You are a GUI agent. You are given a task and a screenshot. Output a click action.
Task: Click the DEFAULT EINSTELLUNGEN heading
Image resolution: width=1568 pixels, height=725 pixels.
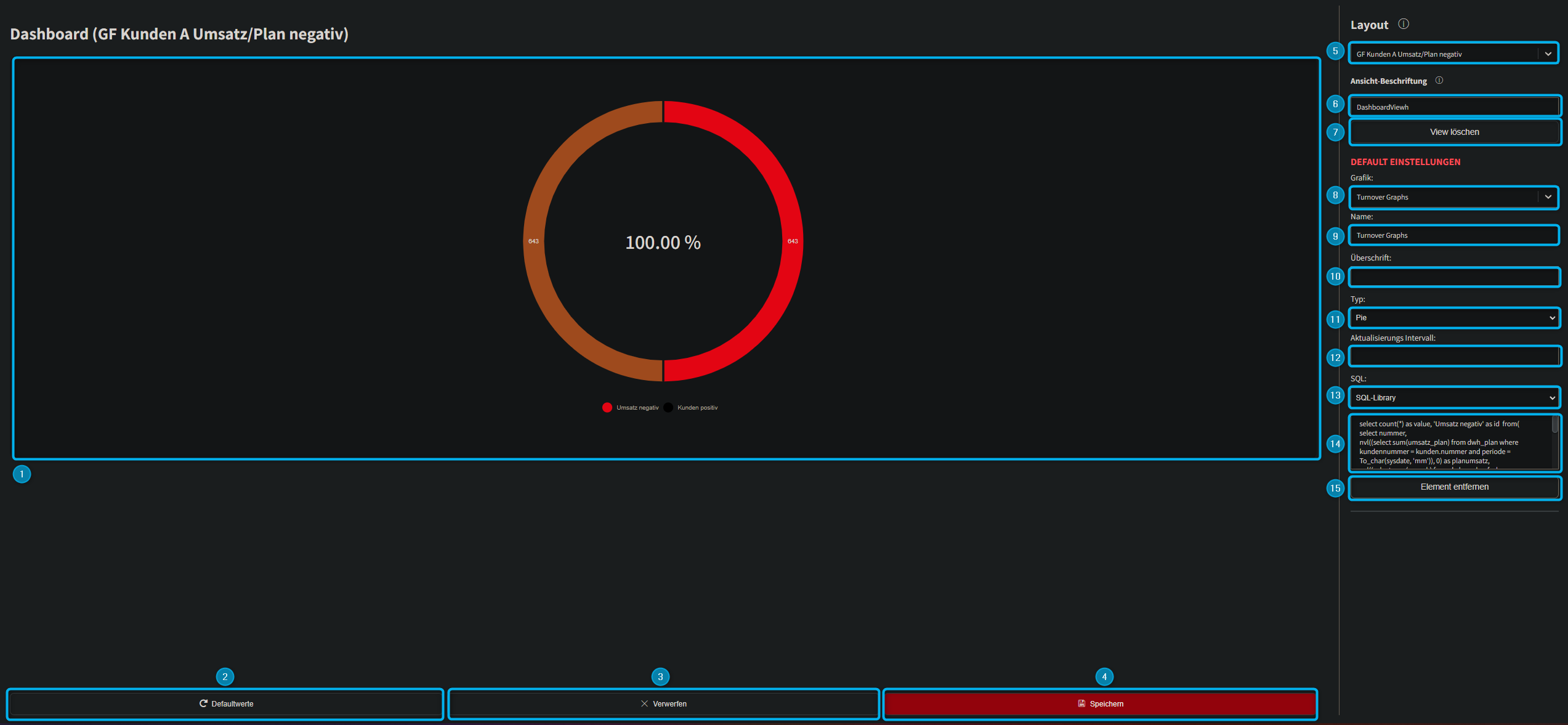[1405, 162]
